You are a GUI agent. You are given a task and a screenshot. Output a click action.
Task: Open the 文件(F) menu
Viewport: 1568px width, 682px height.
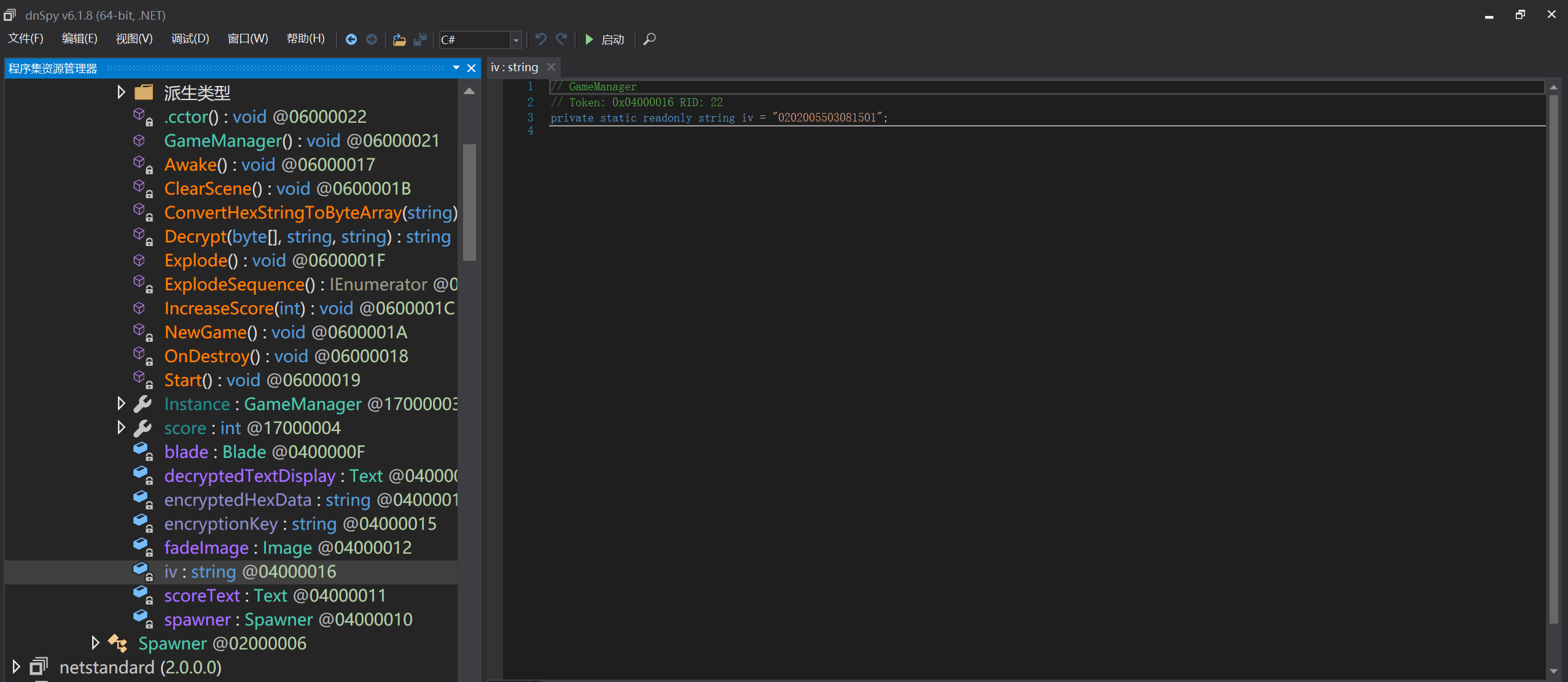tap(25, 39)
